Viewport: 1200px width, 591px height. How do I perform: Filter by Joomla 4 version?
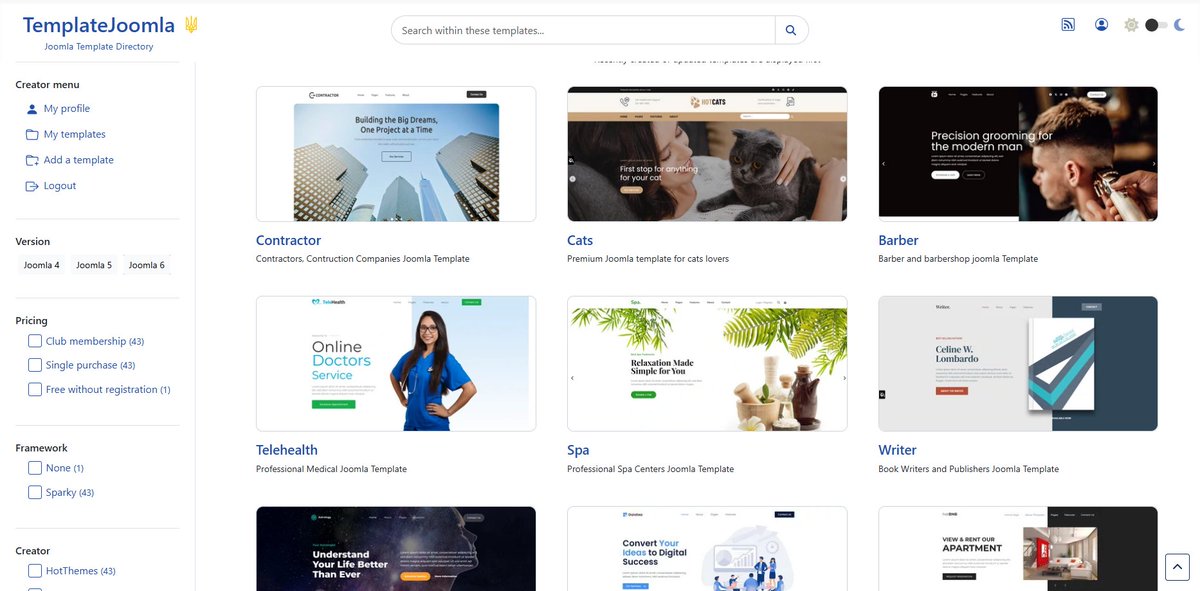42,265
